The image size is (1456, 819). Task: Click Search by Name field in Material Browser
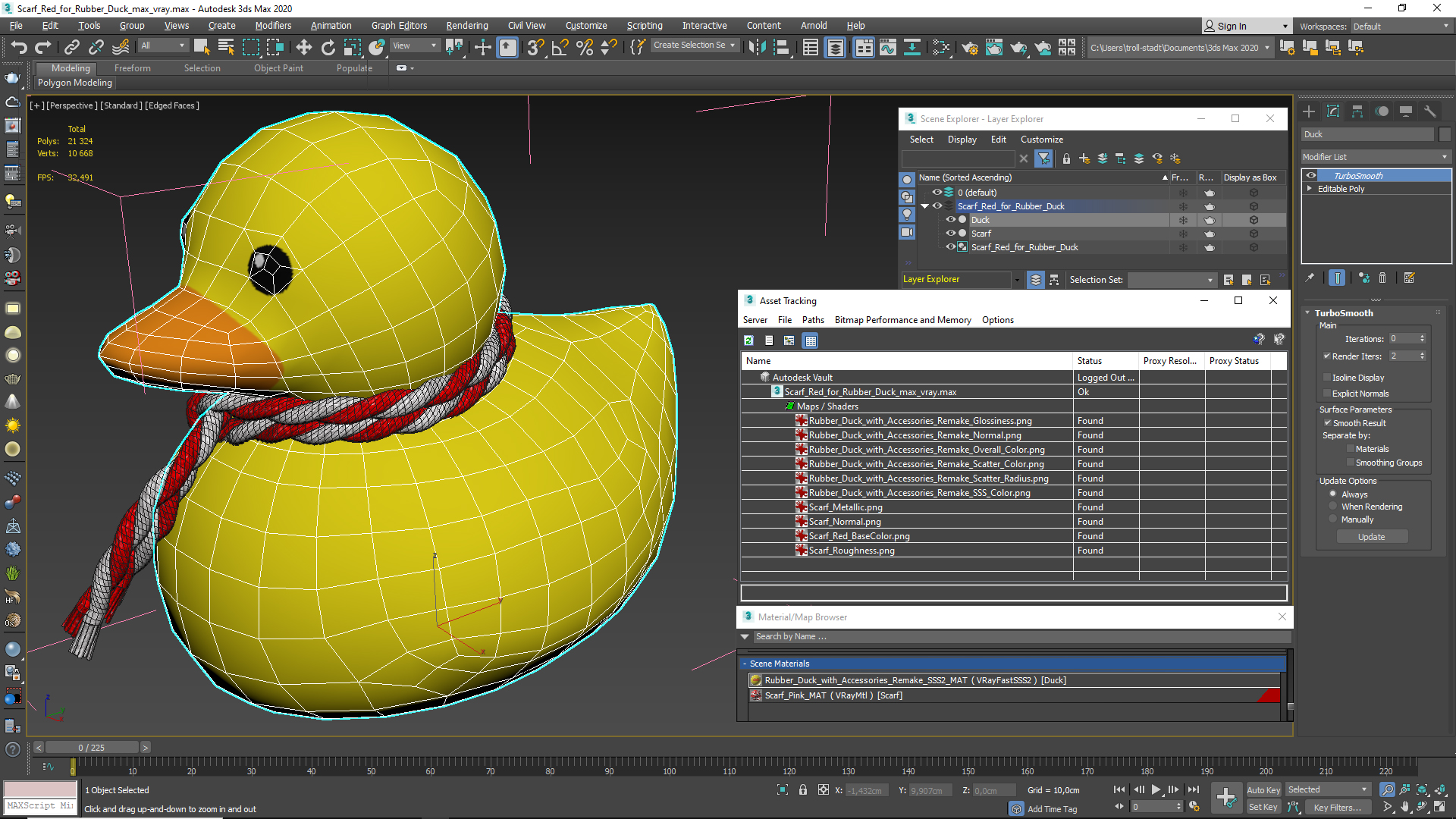pyautogui.click(x=1020, y=637)
